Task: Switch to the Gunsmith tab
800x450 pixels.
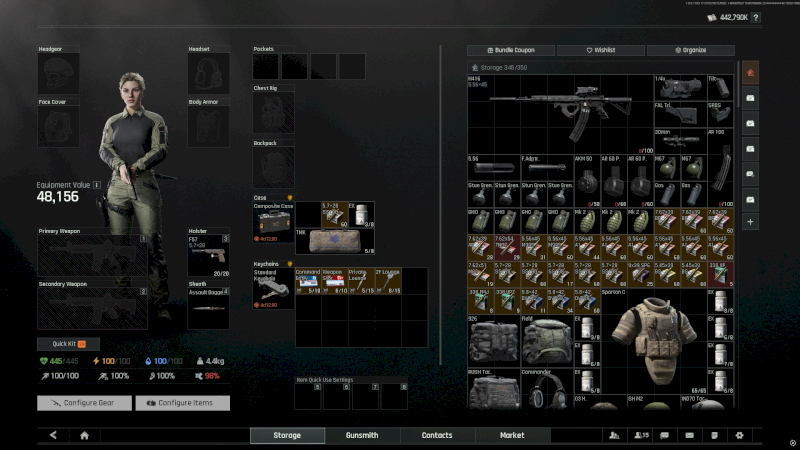Action: coord(362,435)
